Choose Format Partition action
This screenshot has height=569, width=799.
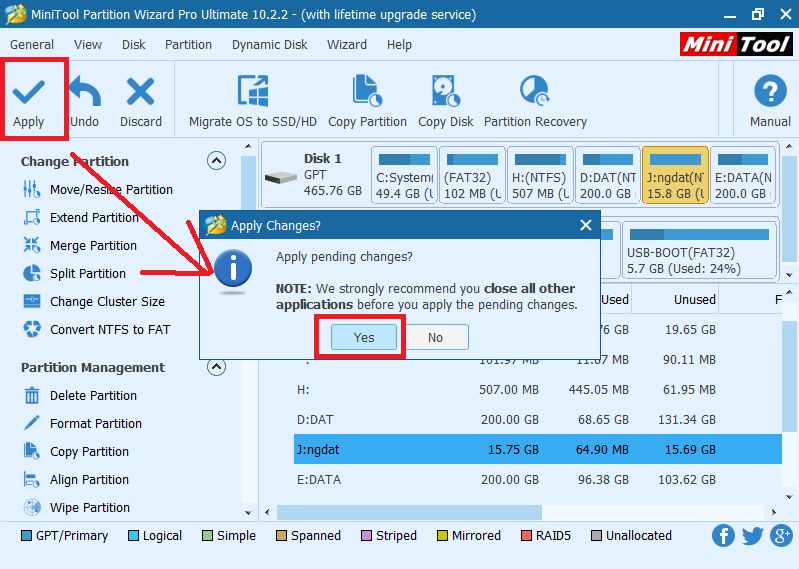tap(83, 423)
